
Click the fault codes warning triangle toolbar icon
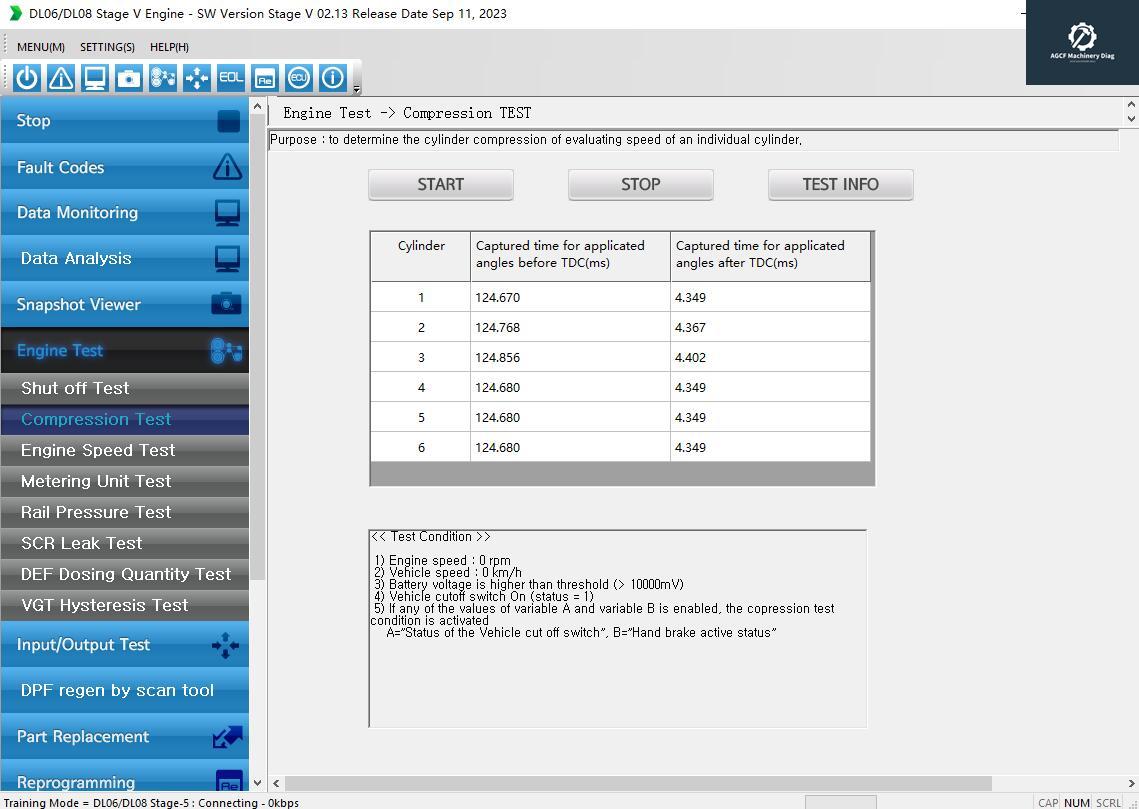click(61, 78)
